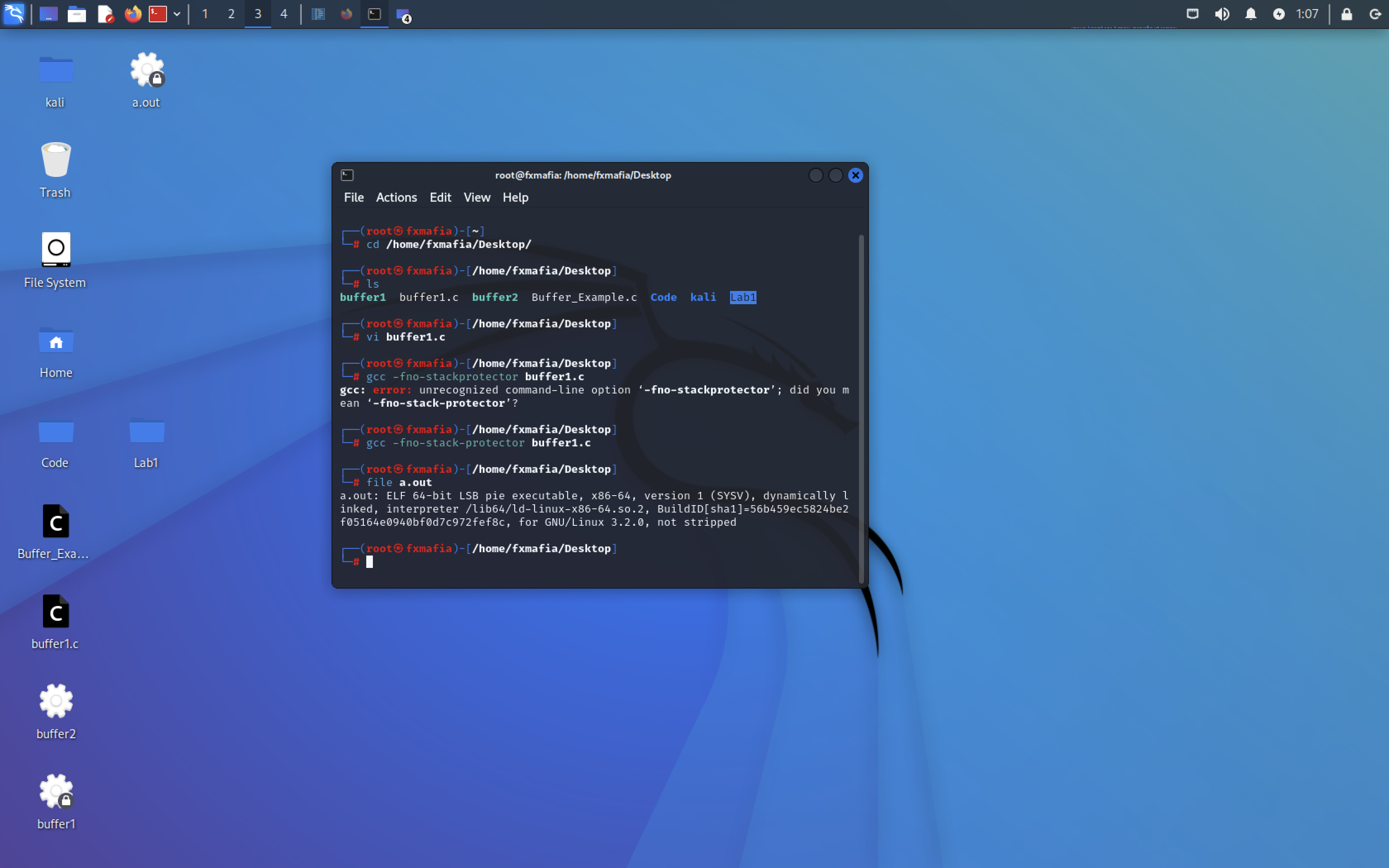The height and width of the screenshot is (868, 1389).
Task: Click the highlighted Lab1 entry in ls output
Action: (x=743, y=297)
